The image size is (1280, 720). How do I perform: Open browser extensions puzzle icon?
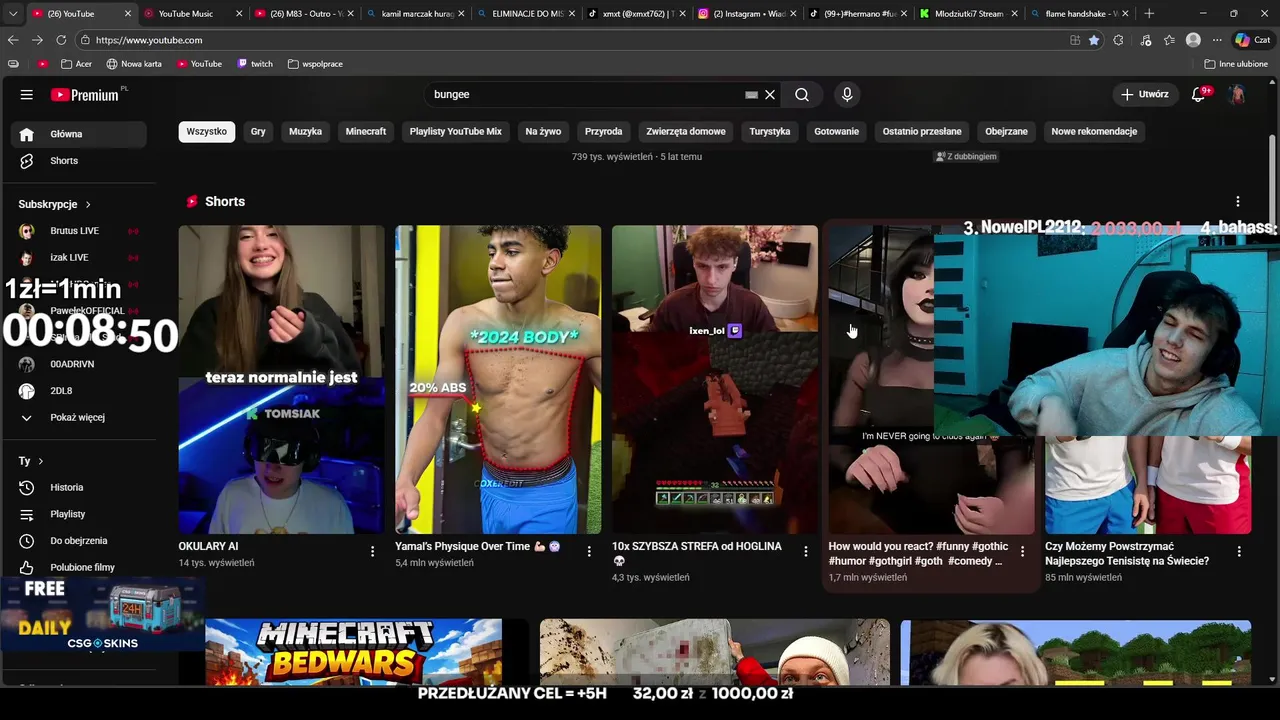(1118, 40)
